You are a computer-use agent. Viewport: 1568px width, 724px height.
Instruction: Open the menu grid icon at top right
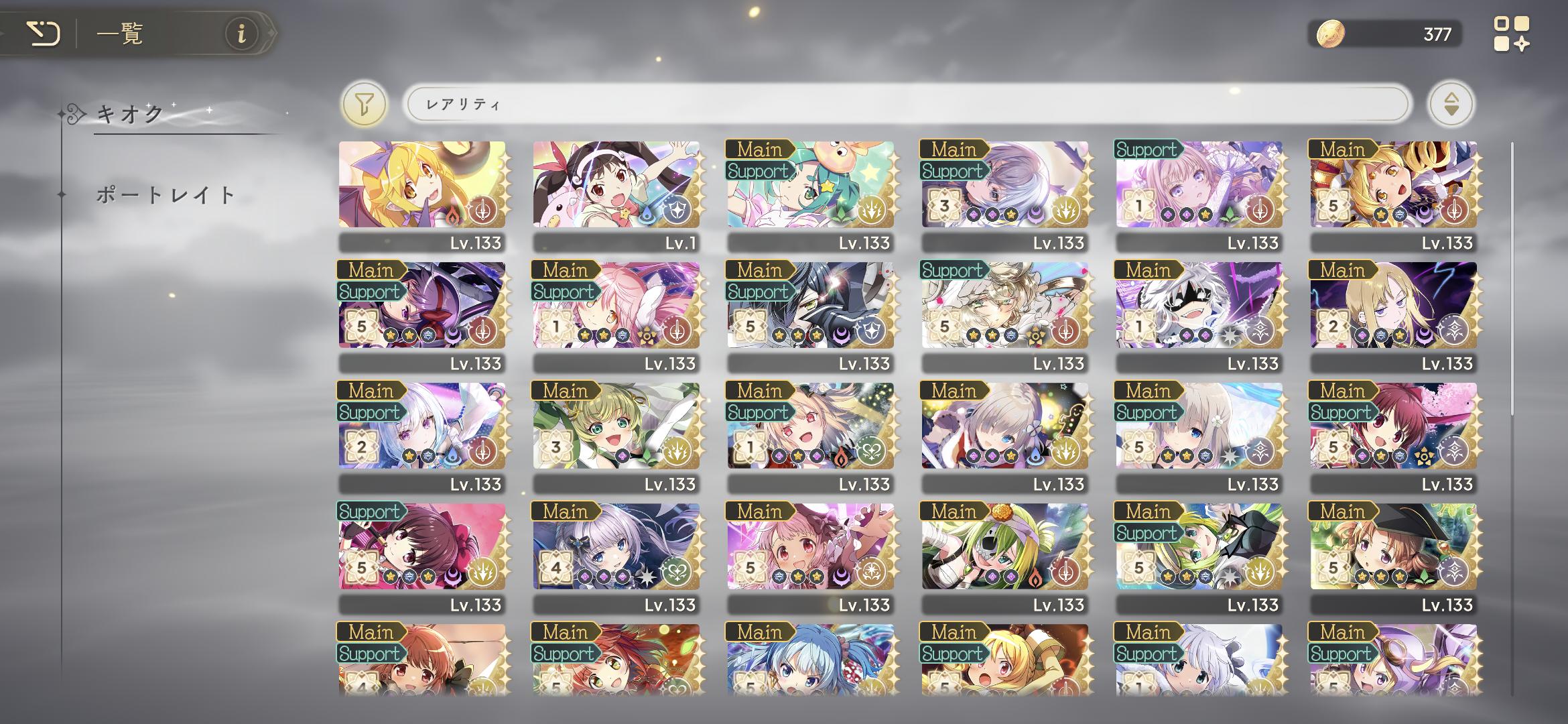(1512, 34)
